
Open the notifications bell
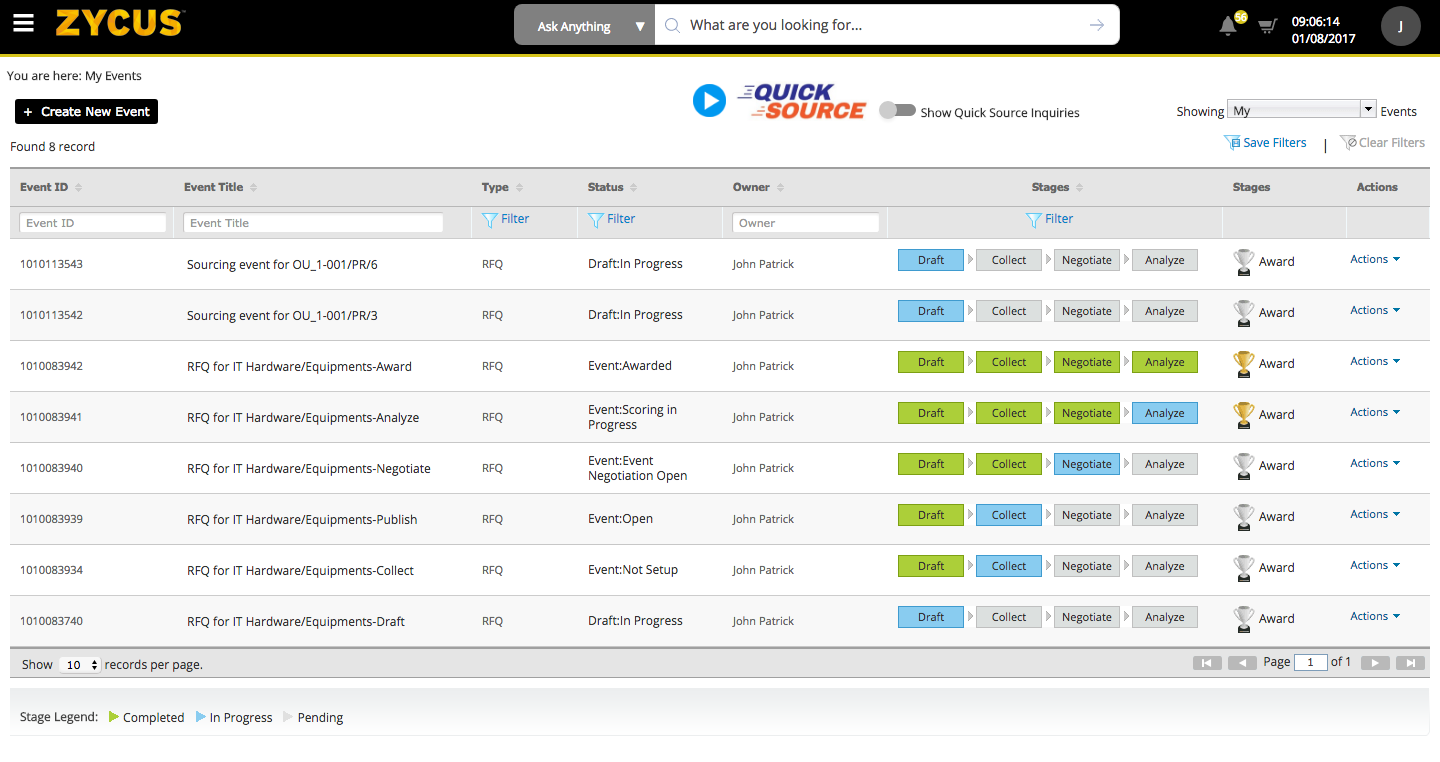pyautogui.click(x=1229, y=26)
